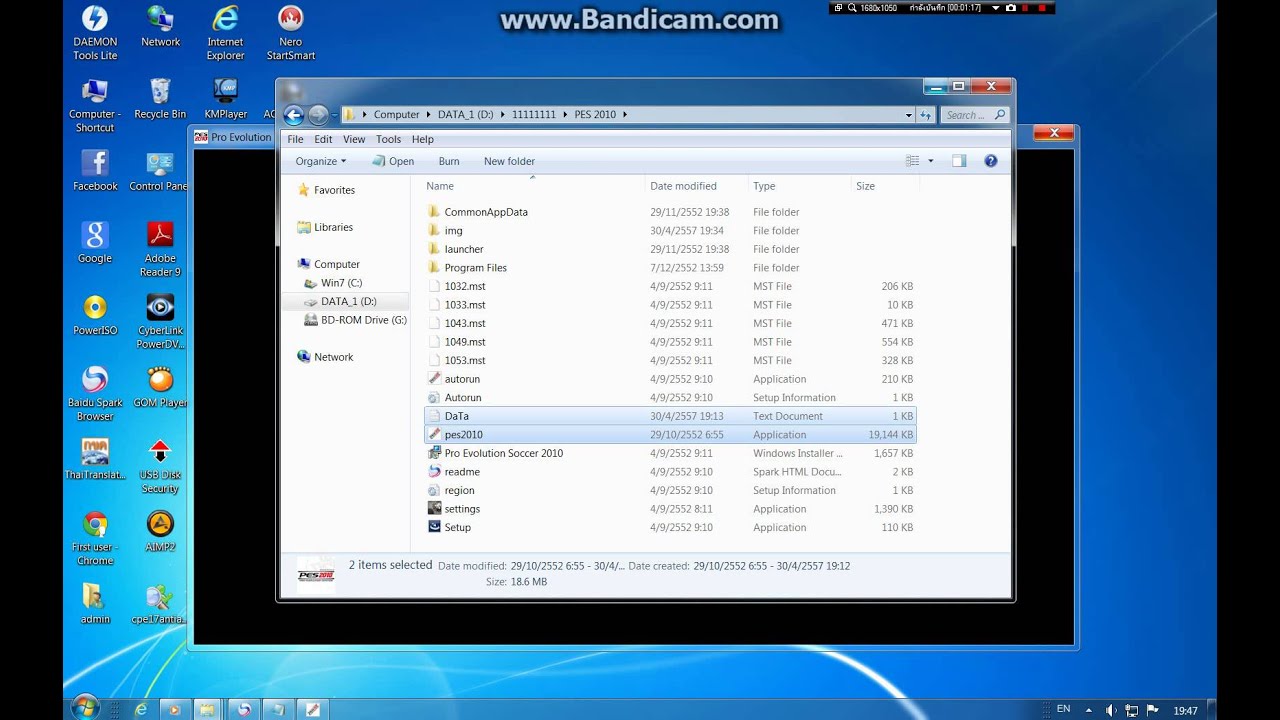The width and height of the screenshot is (1280, 720).
Task: Sort by Size column header
Action: click(884, 186)
